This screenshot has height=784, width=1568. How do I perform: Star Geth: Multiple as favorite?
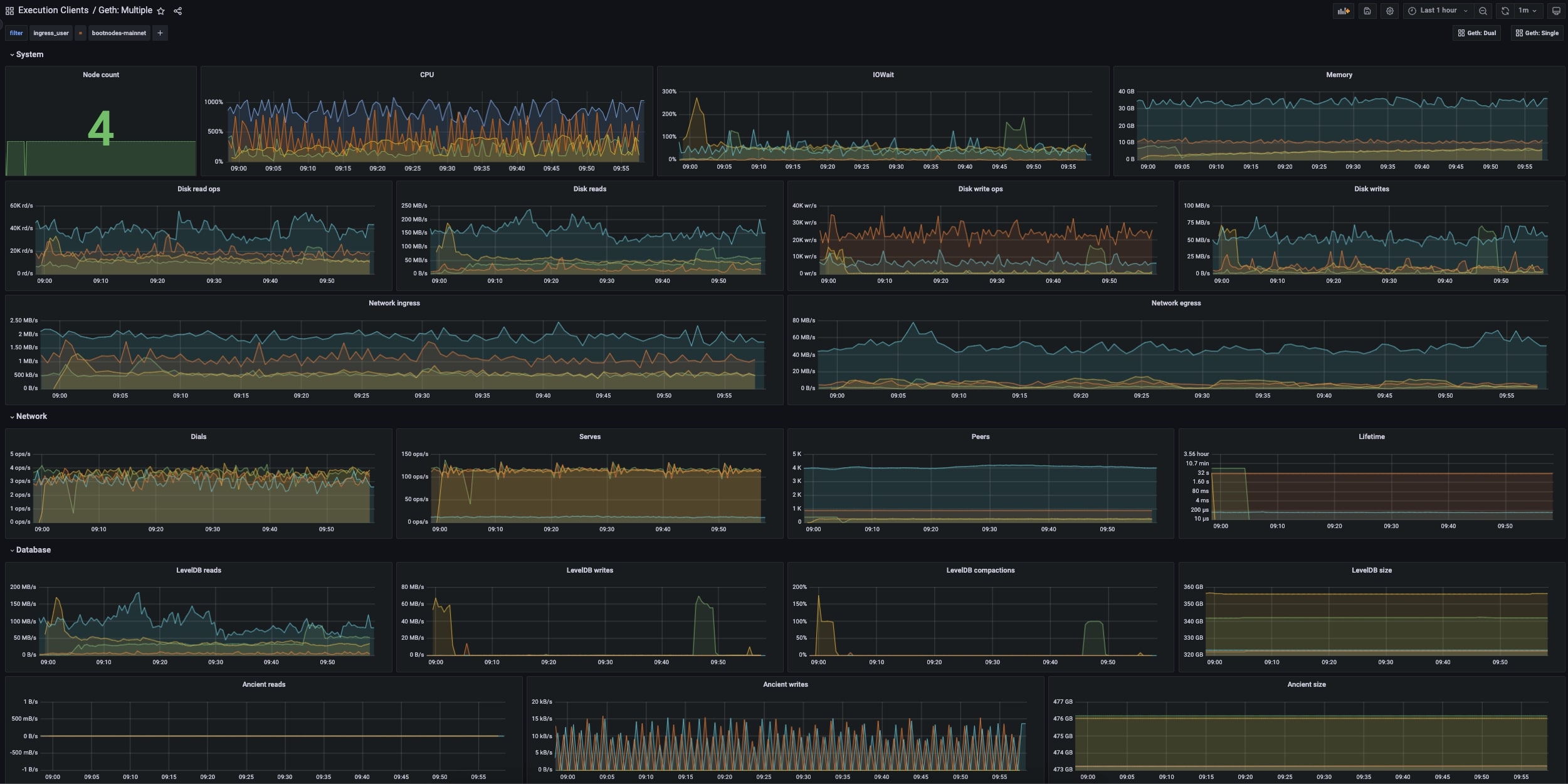(160, 11)
